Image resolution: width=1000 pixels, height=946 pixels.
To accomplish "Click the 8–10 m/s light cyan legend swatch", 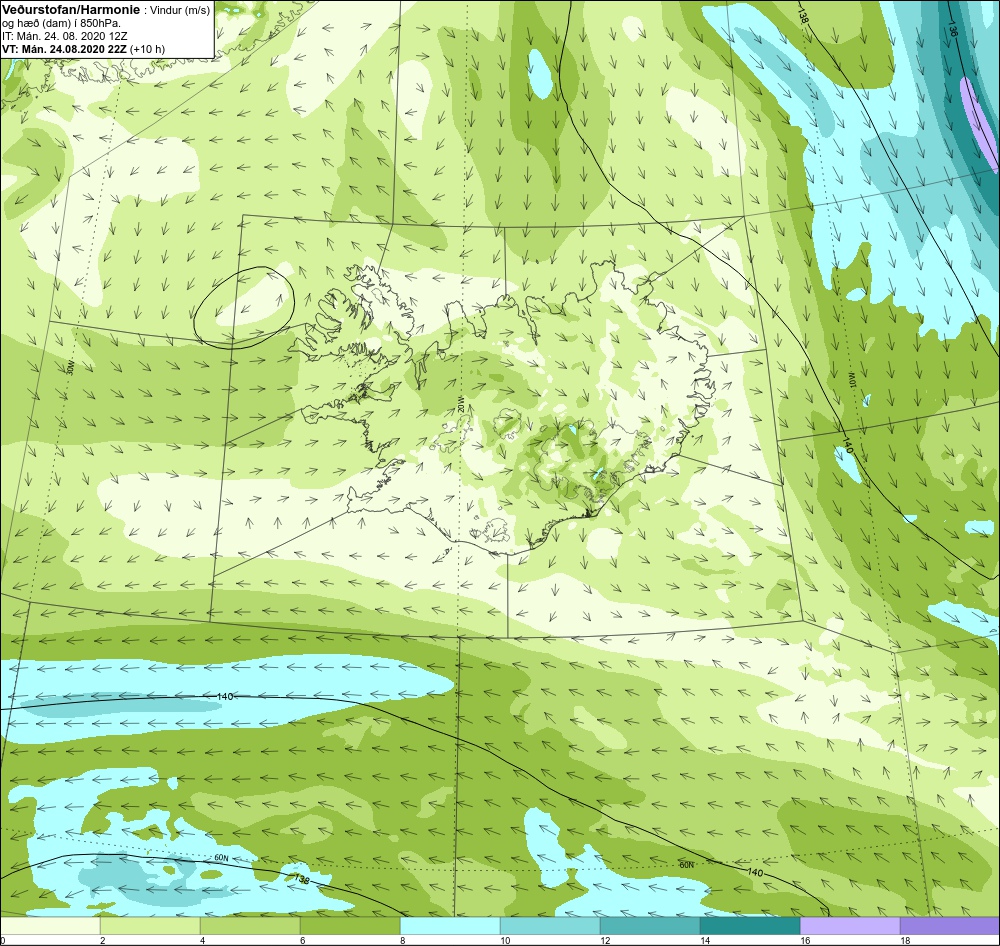I will pyautogui.click(x=450, y=926).
